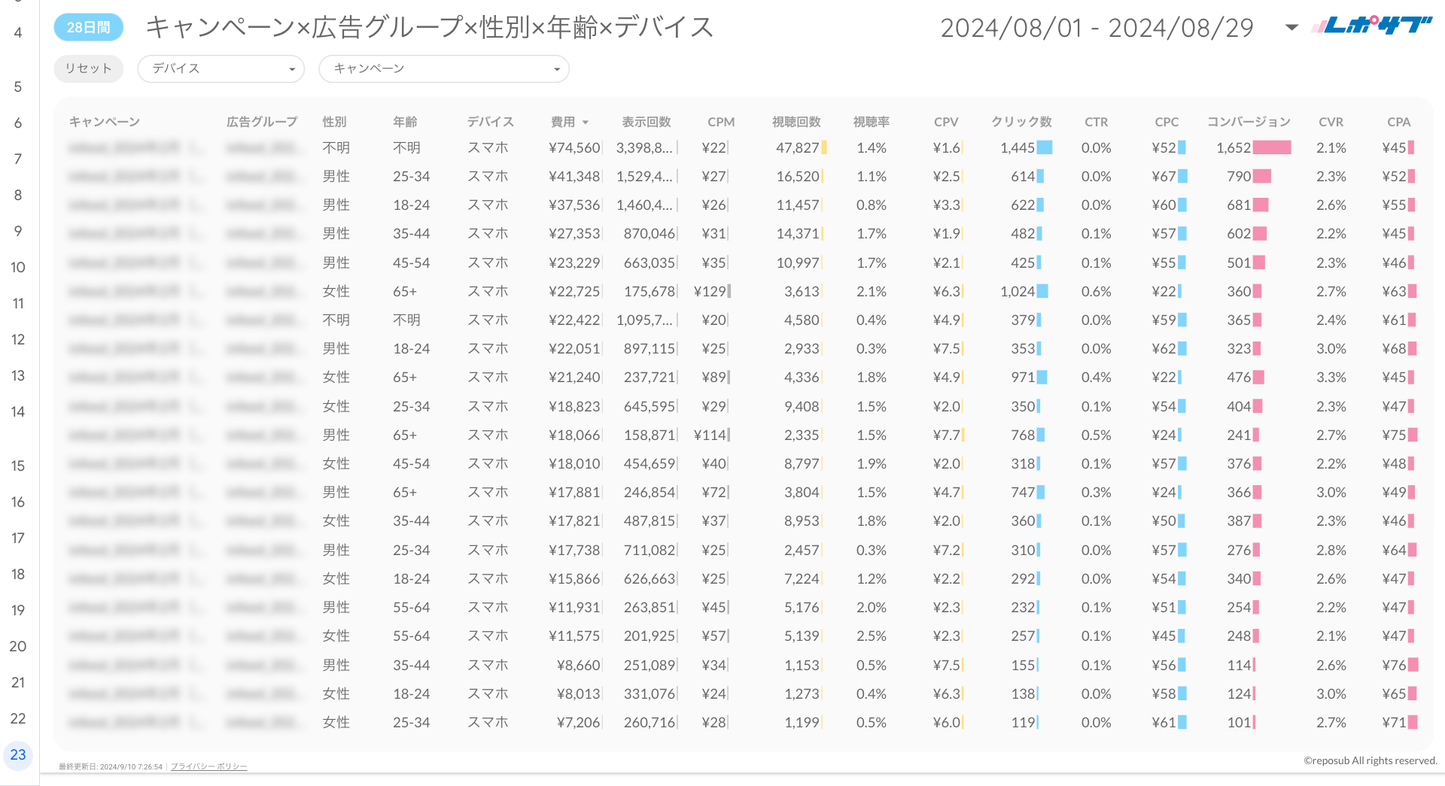
Task: Click the デバイス table column header
Action: (x=490, y=122)
